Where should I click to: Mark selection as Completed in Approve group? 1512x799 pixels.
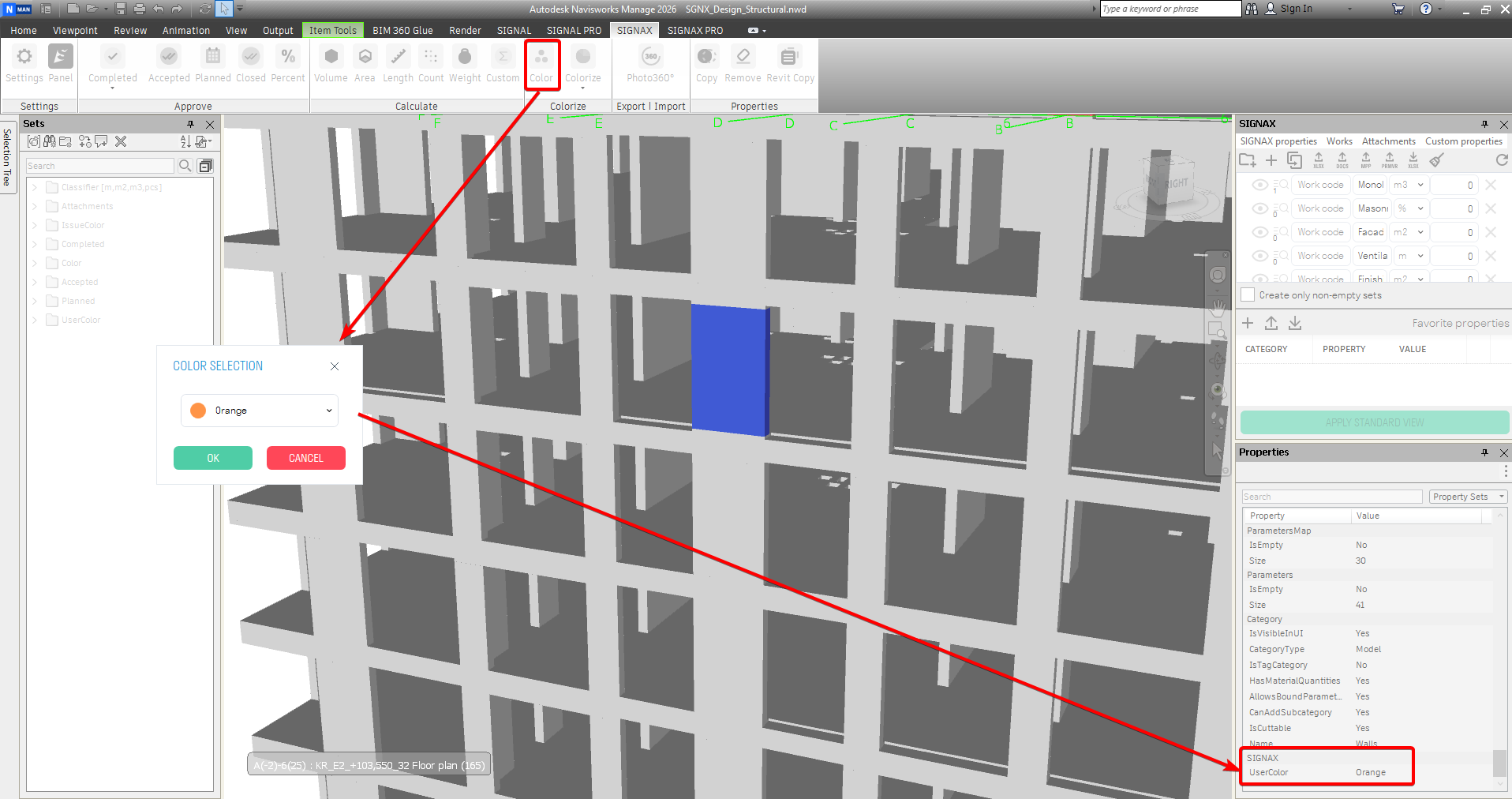pos(112,57)
